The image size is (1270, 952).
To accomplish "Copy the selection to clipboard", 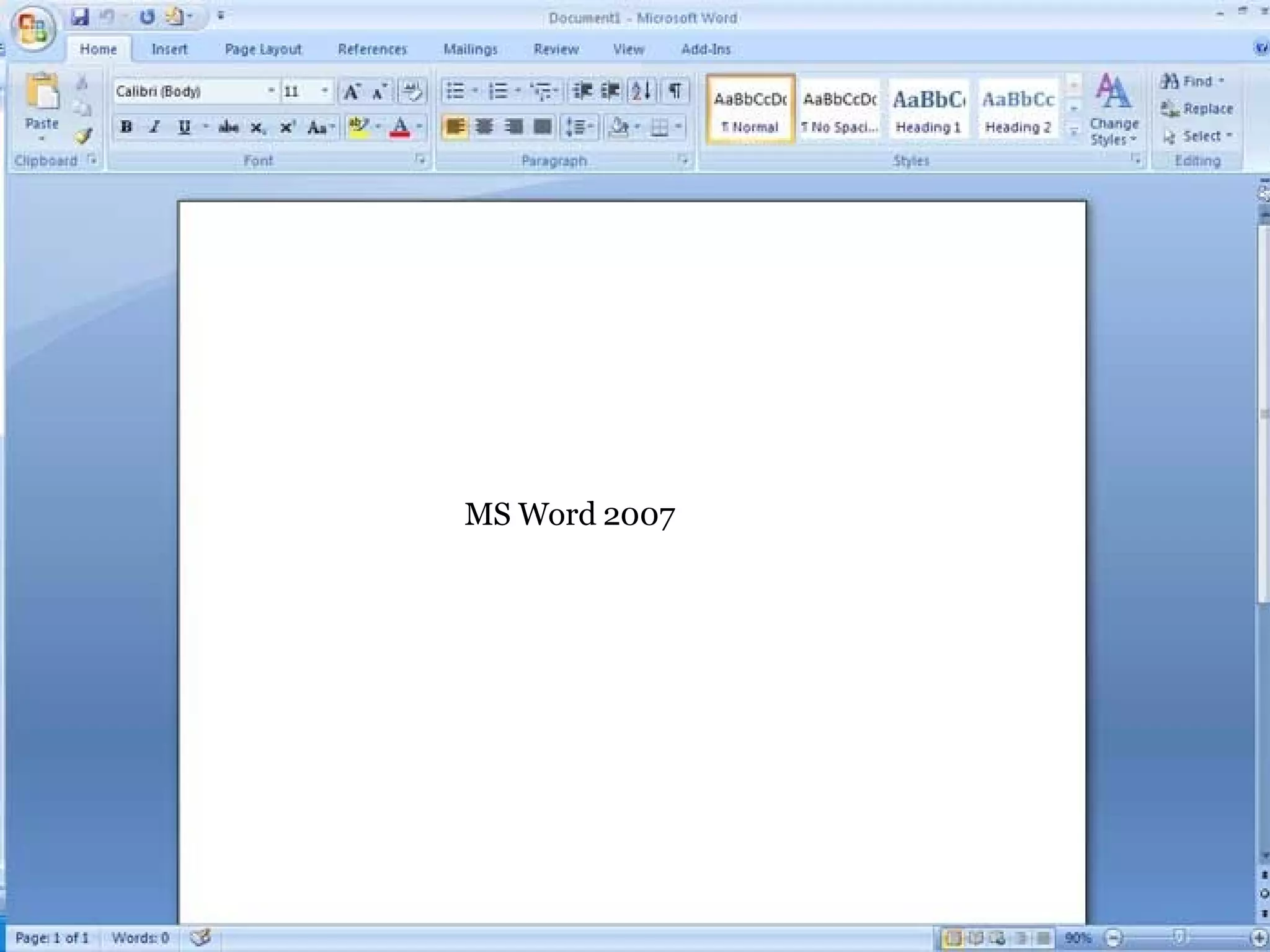I will click(82, 110).
